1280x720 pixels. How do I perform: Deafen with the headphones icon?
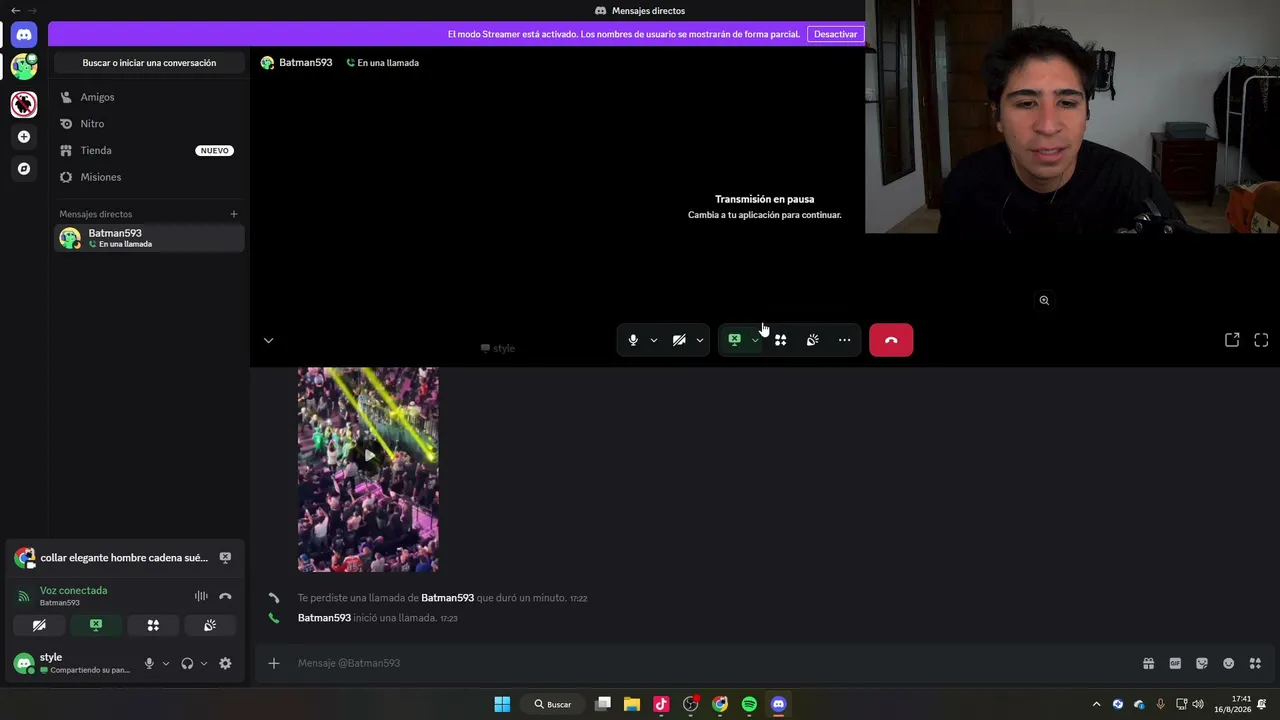click(187, 663)
